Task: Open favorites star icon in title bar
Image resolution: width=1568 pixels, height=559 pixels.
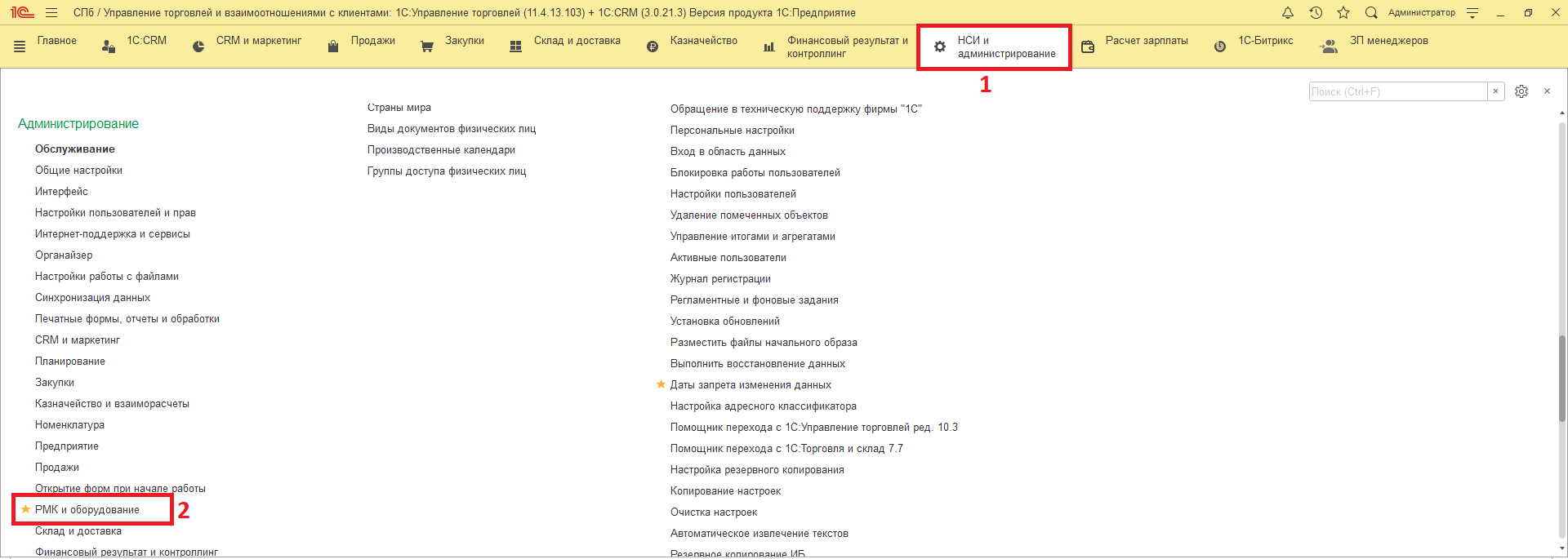Action: [1343, 12]
